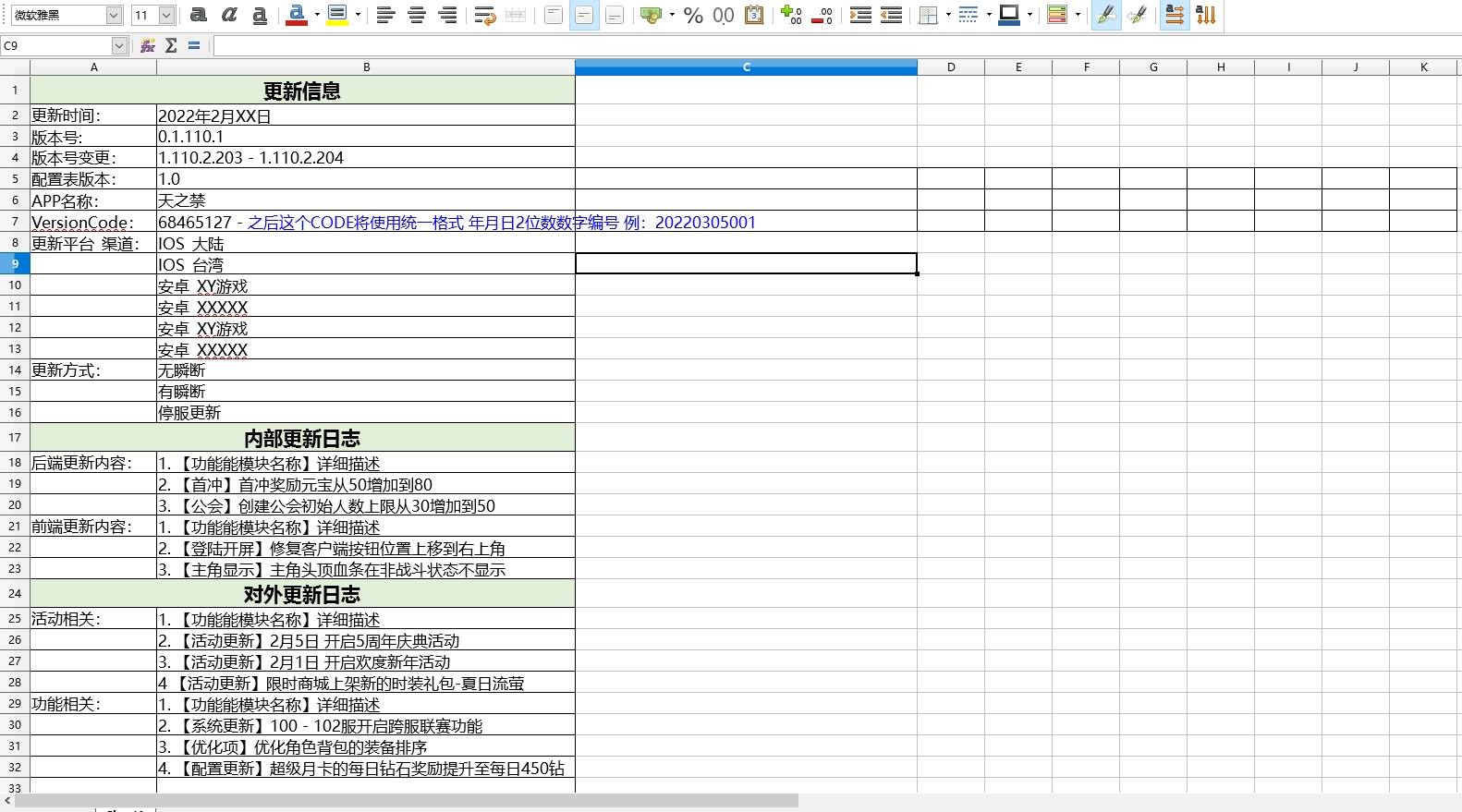Select the cell containing 0.1.110.1
This screenshot has height=812, width=1462.
(x=366, y=136)
